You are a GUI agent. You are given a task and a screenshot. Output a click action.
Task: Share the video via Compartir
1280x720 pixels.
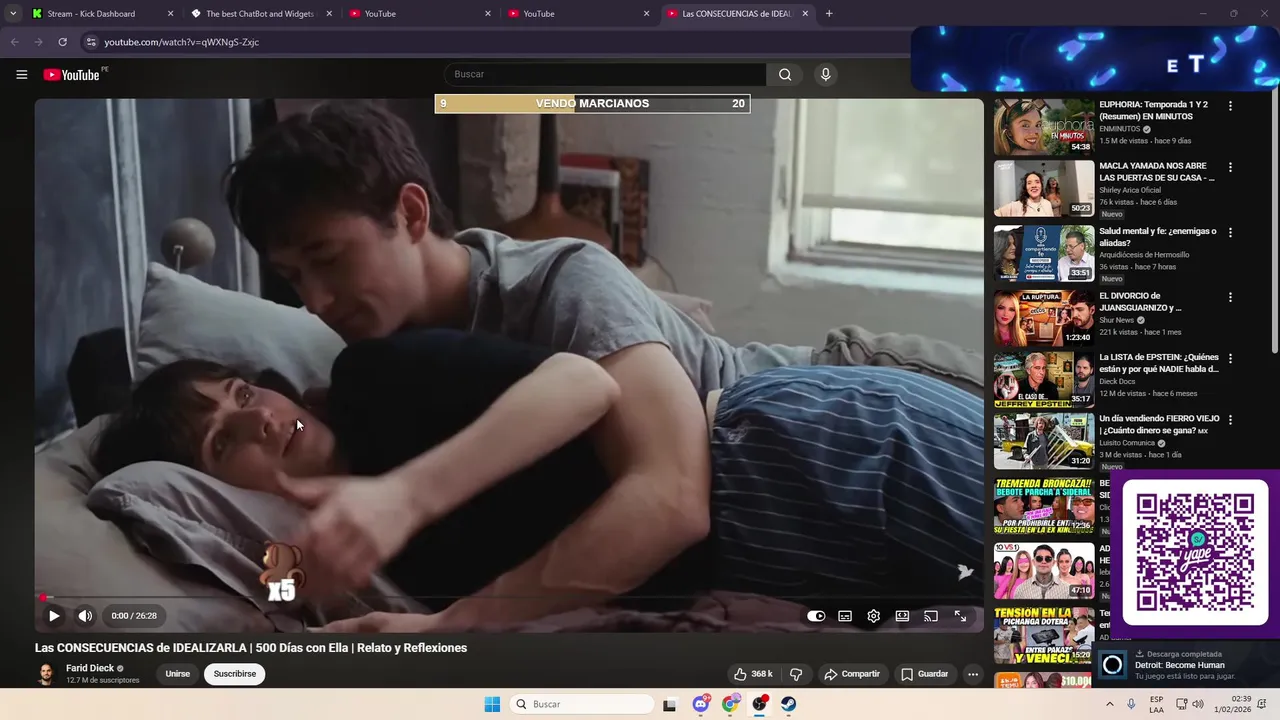[x=852, y=674]
